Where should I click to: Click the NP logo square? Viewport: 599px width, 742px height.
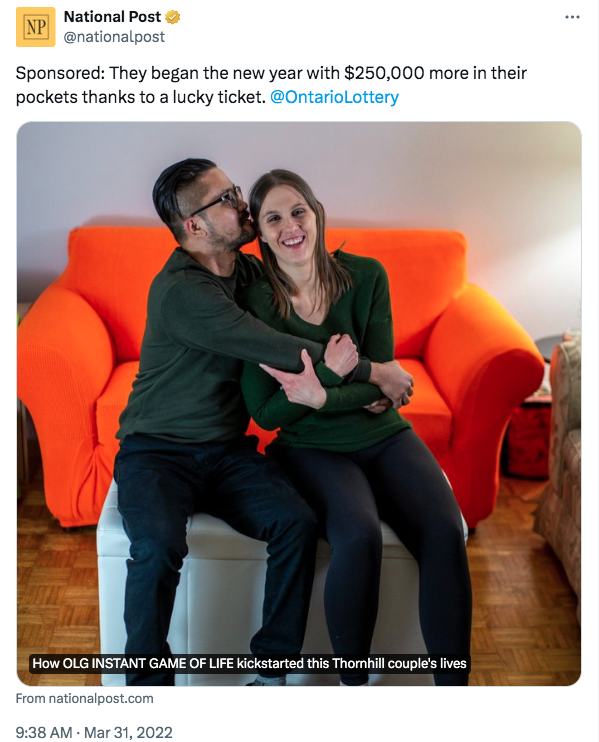click(x=35, y=27)
